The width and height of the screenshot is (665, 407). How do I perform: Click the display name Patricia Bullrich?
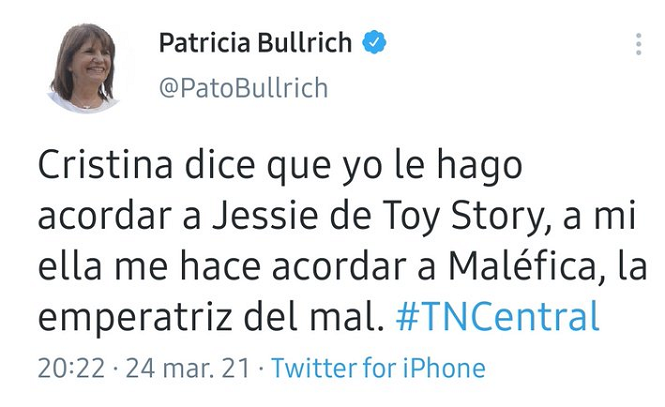tap(255, 44)
